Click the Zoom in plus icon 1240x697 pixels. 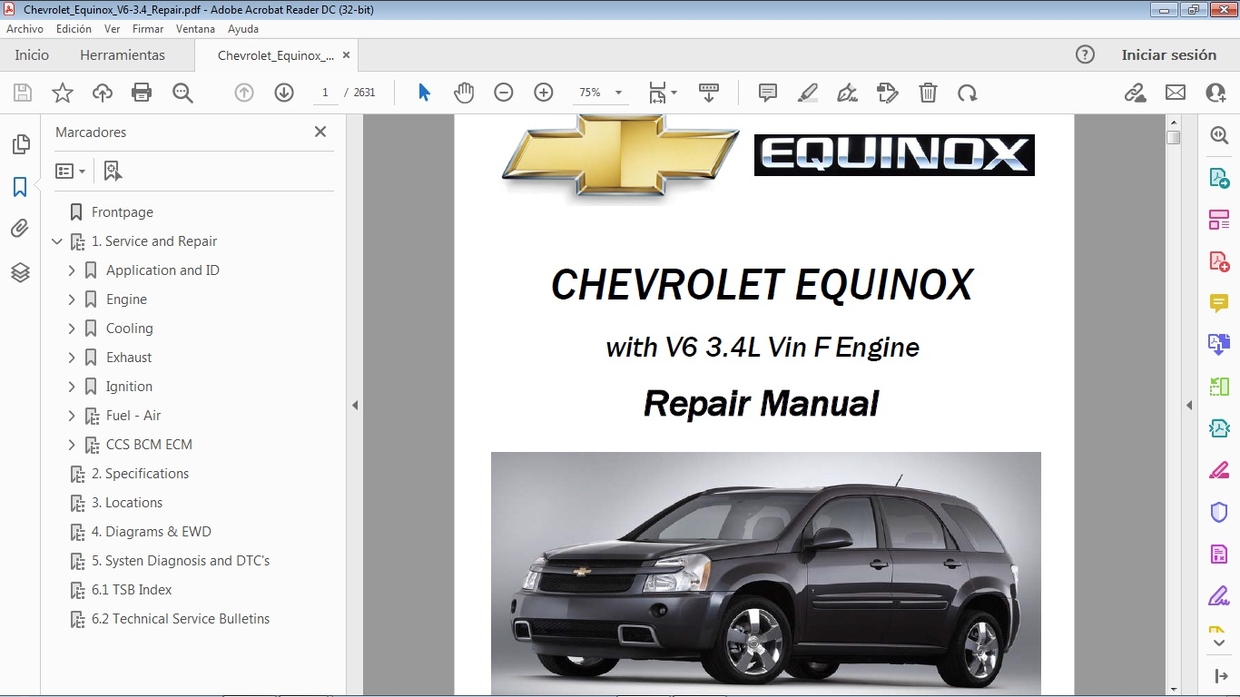544,93
